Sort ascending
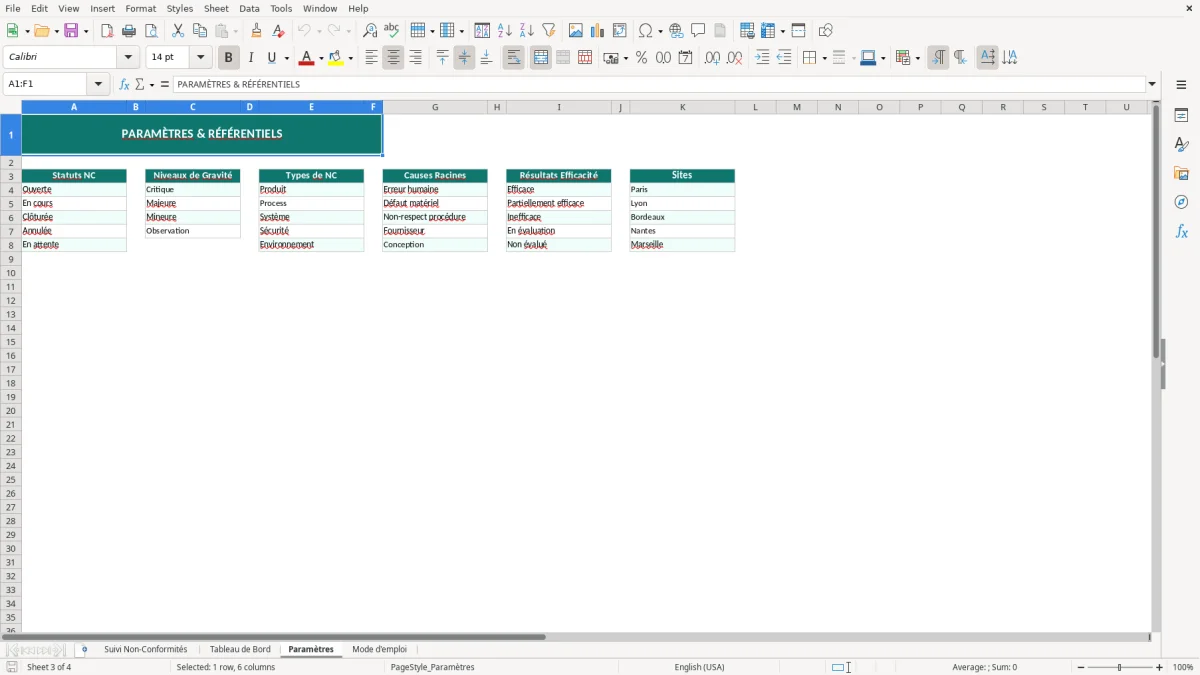The image size is (1200, 675). pyautogui.click(x=505, y=31)
